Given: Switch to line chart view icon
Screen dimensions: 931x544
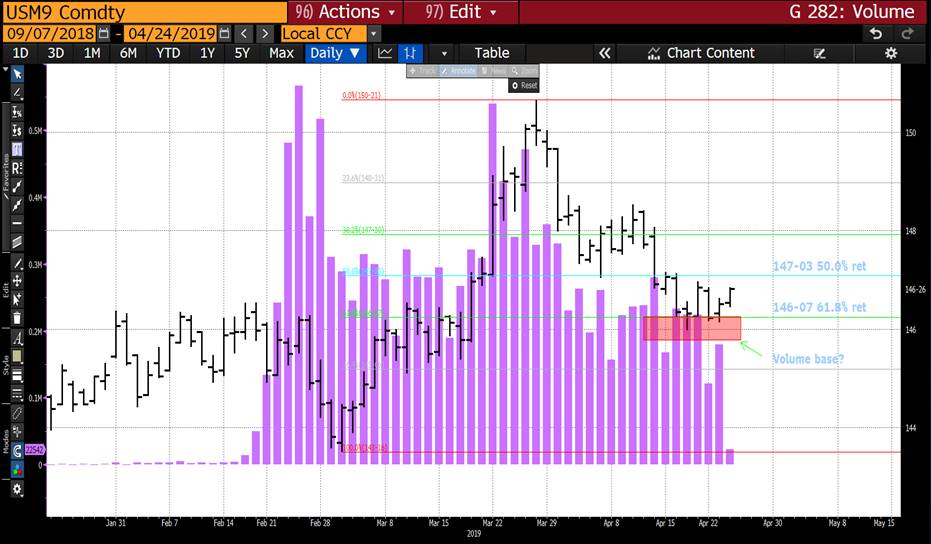Looking at the screenshot, I should point(385,53).
